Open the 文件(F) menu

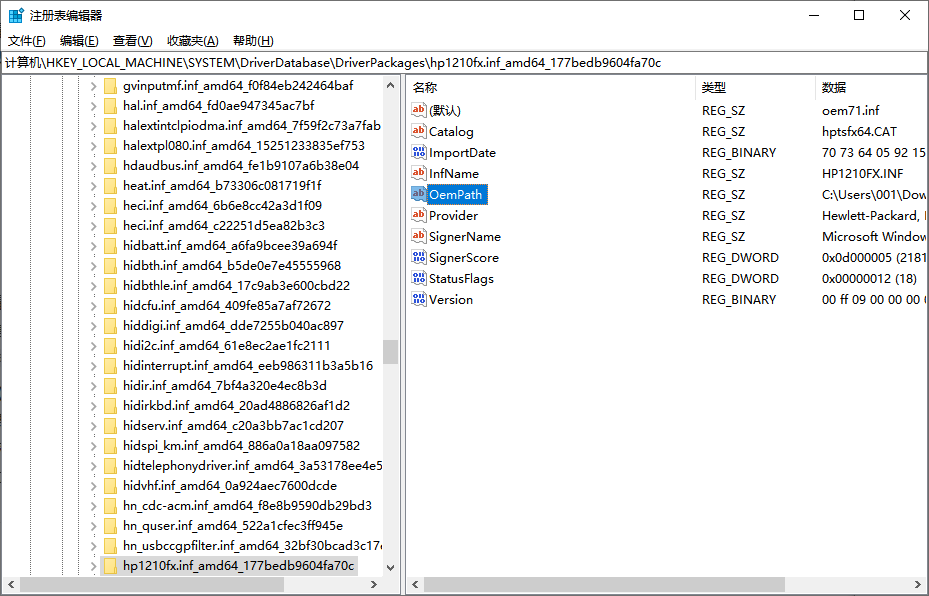click(27, 40)
